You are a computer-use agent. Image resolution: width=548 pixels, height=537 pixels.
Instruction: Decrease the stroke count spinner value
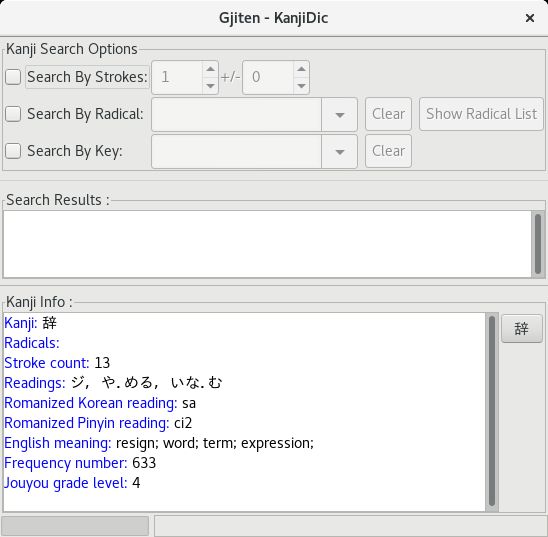point(210,86)
